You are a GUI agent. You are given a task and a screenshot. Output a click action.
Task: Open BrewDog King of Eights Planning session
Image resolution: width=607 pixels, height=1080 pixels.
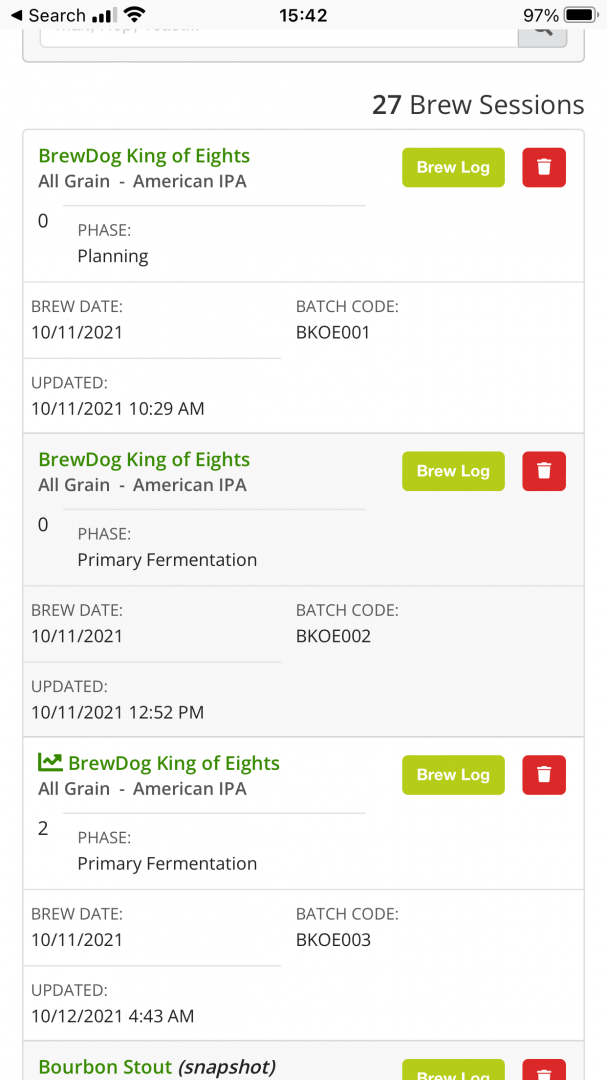pos(144,156)
